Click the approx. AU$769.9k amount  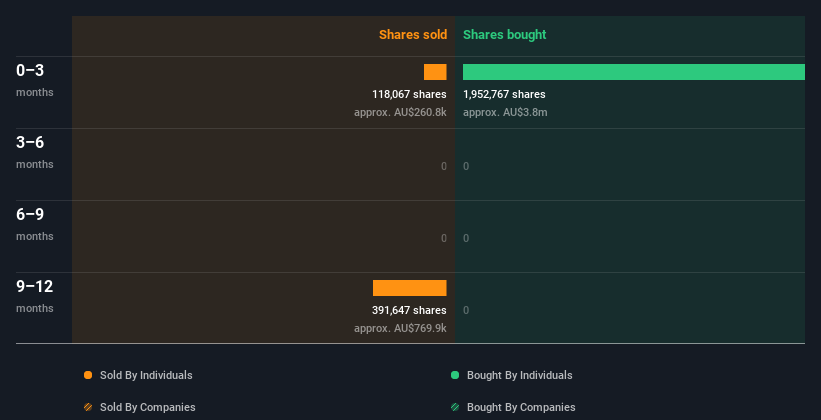coord(400,328)
